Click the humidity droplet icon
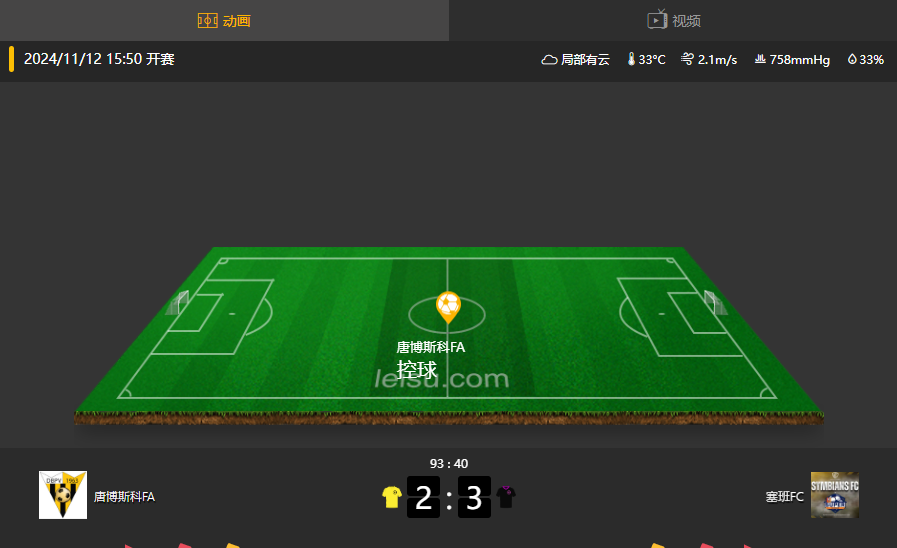 tap(852, 59)
